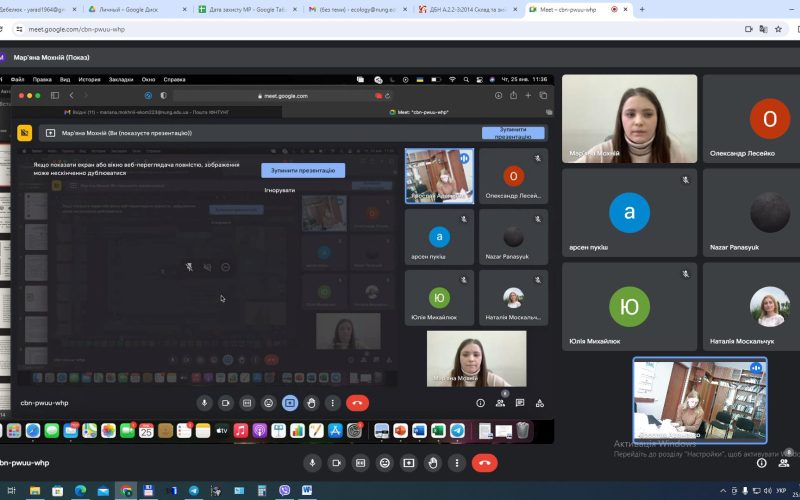Screen dimensions: 800x500
Task: Click Present now in the outer Meet bar
Action: click(409, 463)
